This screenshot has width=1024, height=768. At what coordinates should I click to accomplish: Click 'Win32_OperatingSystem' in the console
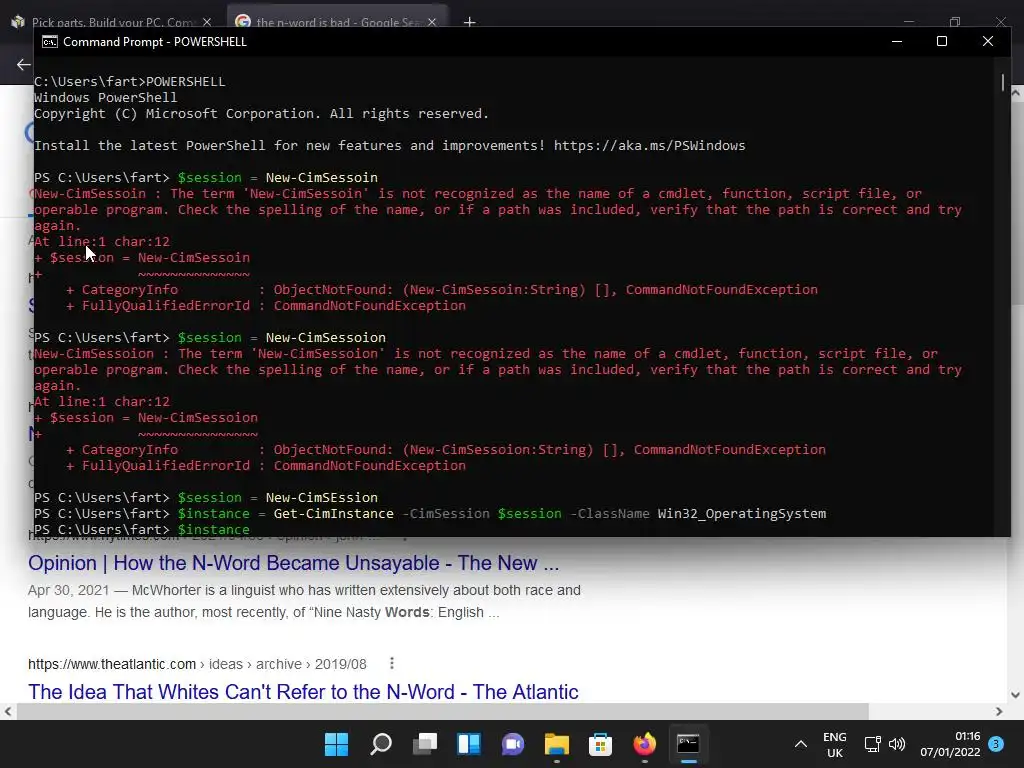pos(742,513)
